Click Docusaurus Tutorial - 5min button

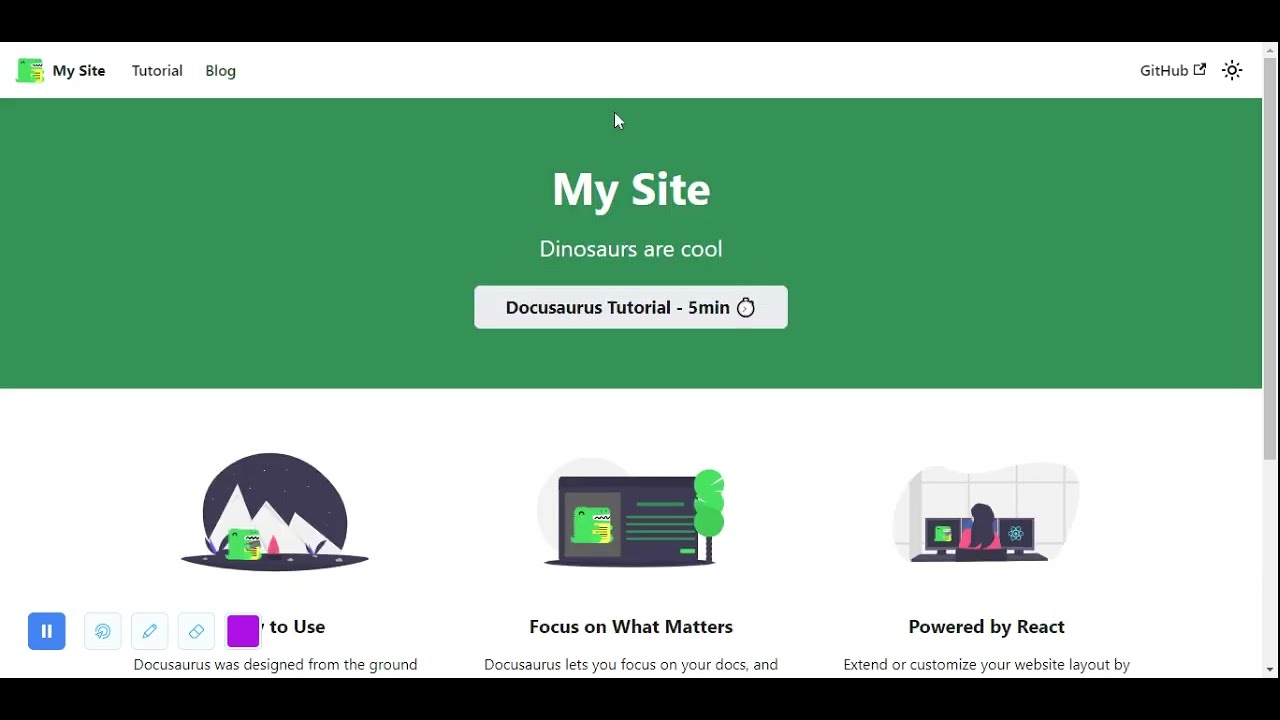(x=631, y=307)
